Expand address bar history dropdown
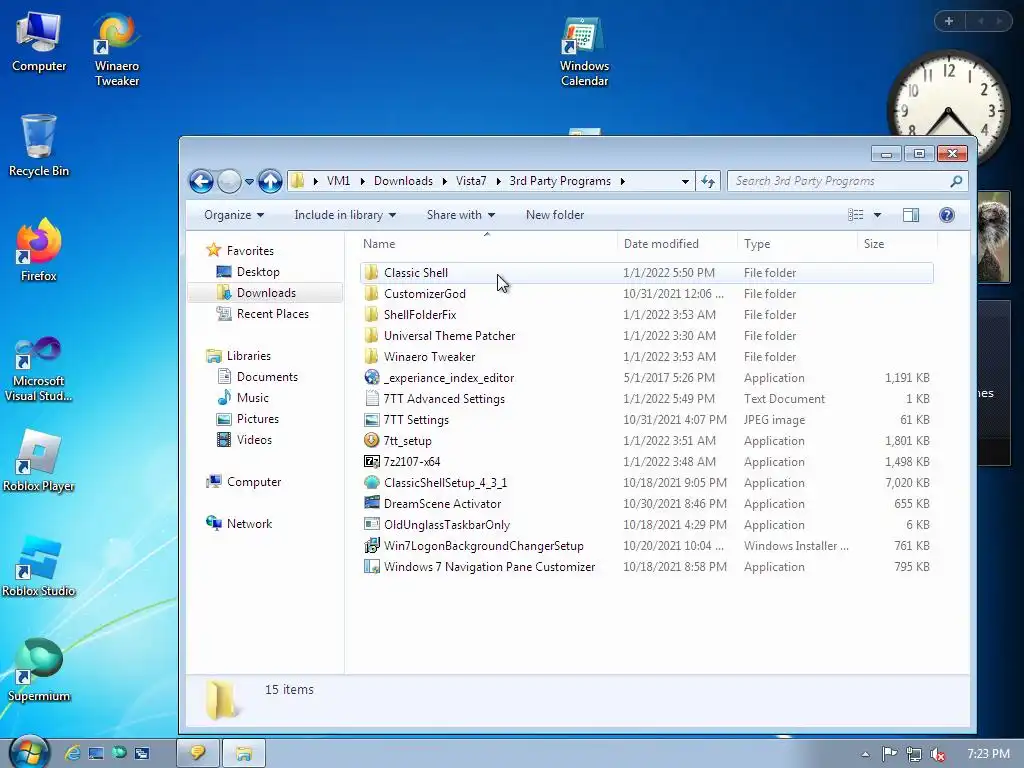The image size is (1024, 768). point(684,181)
